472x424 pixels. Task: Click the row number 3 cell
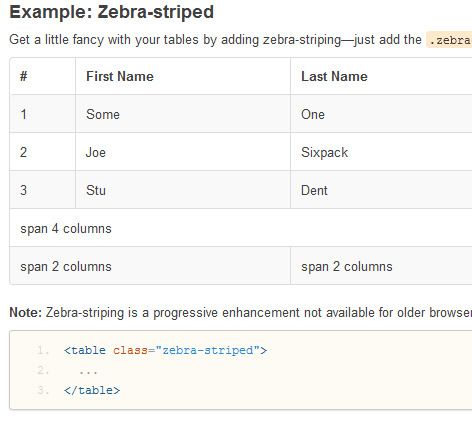43,190
